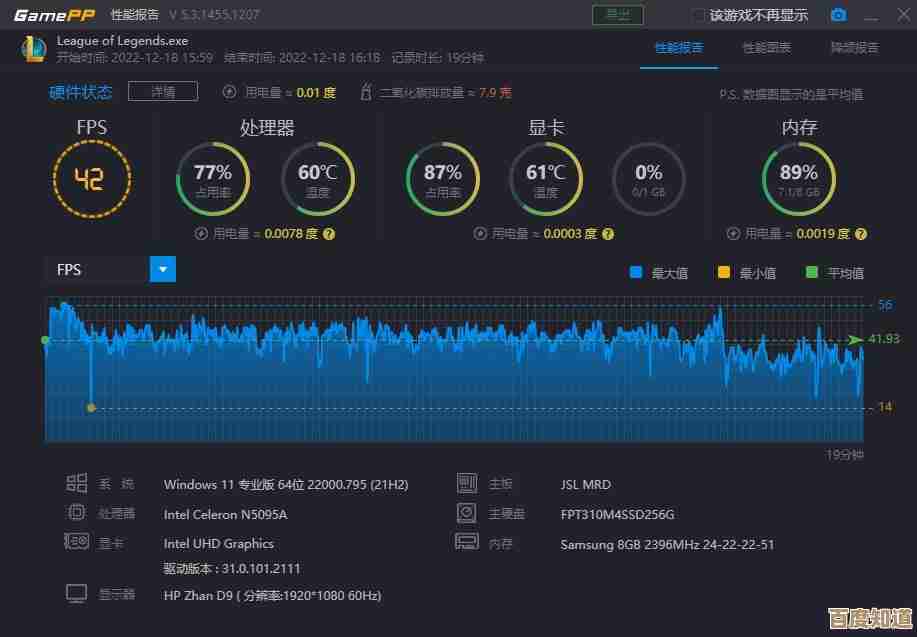
Task: Toggle the green 平均值 legend series
Action: point(811,272)
